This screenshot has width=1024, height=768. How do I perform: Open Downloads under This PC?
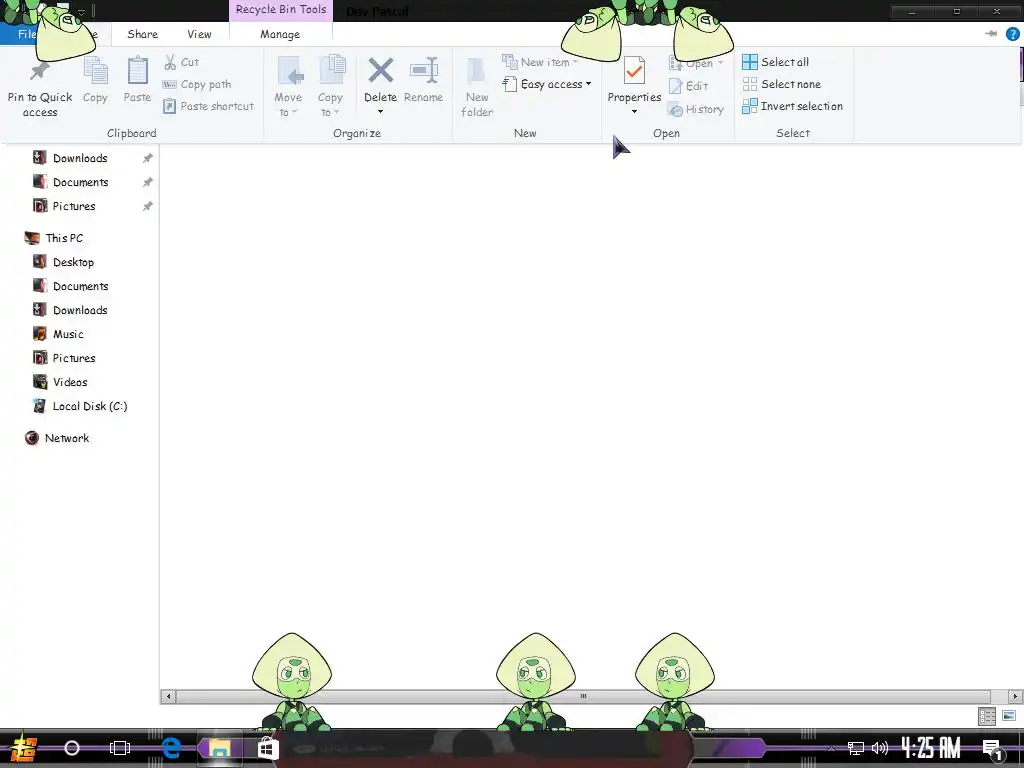tap(80, 310)
